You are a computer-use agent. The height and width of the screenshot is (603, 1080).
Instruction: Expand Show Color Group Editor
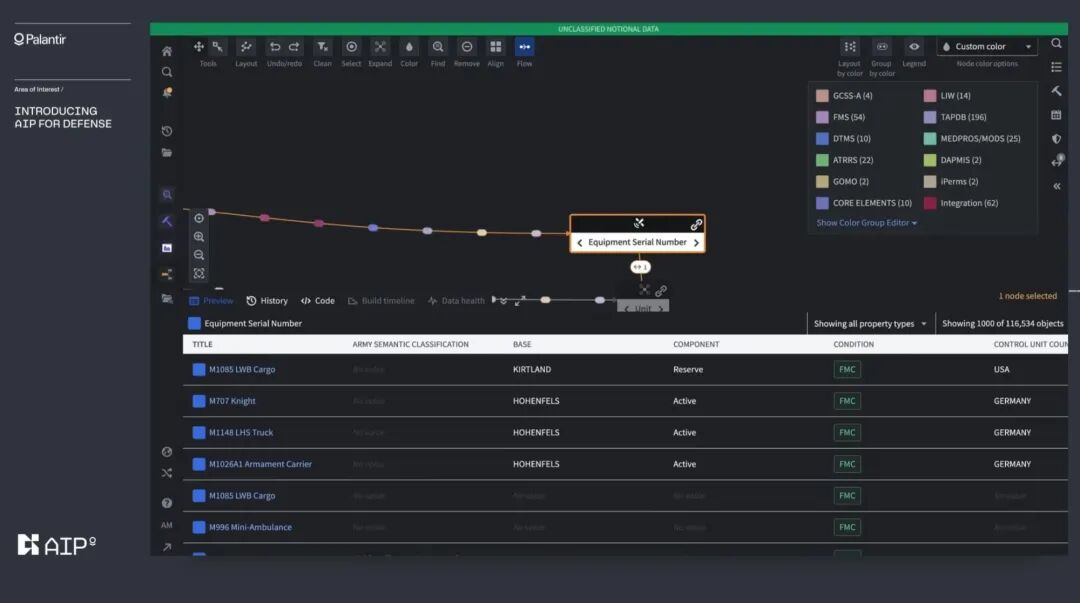point(866,223)
